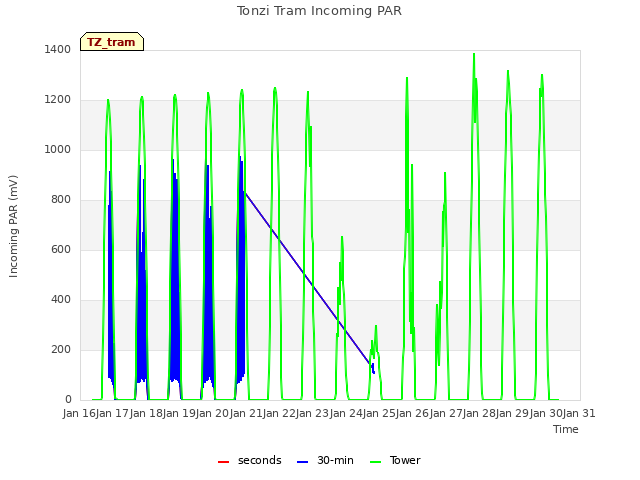Click the Jan 16 x-axis tick label
Screen dimensions: 640x480
79,413
